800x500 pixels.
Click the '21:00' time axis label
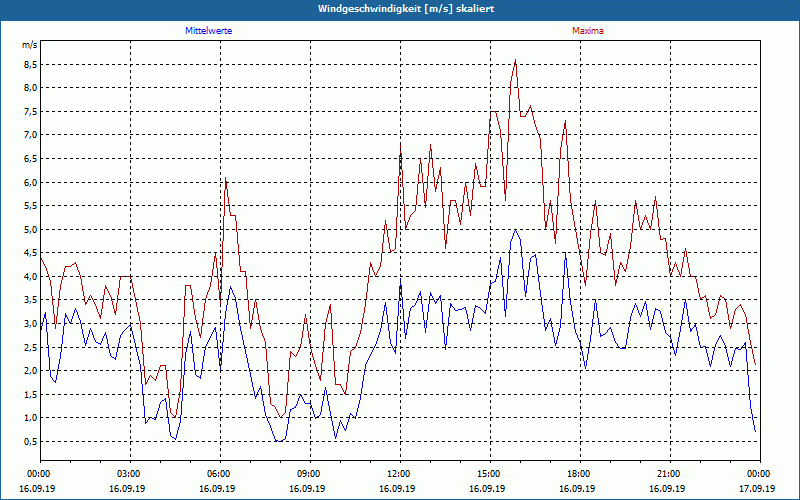pos(667,474)
